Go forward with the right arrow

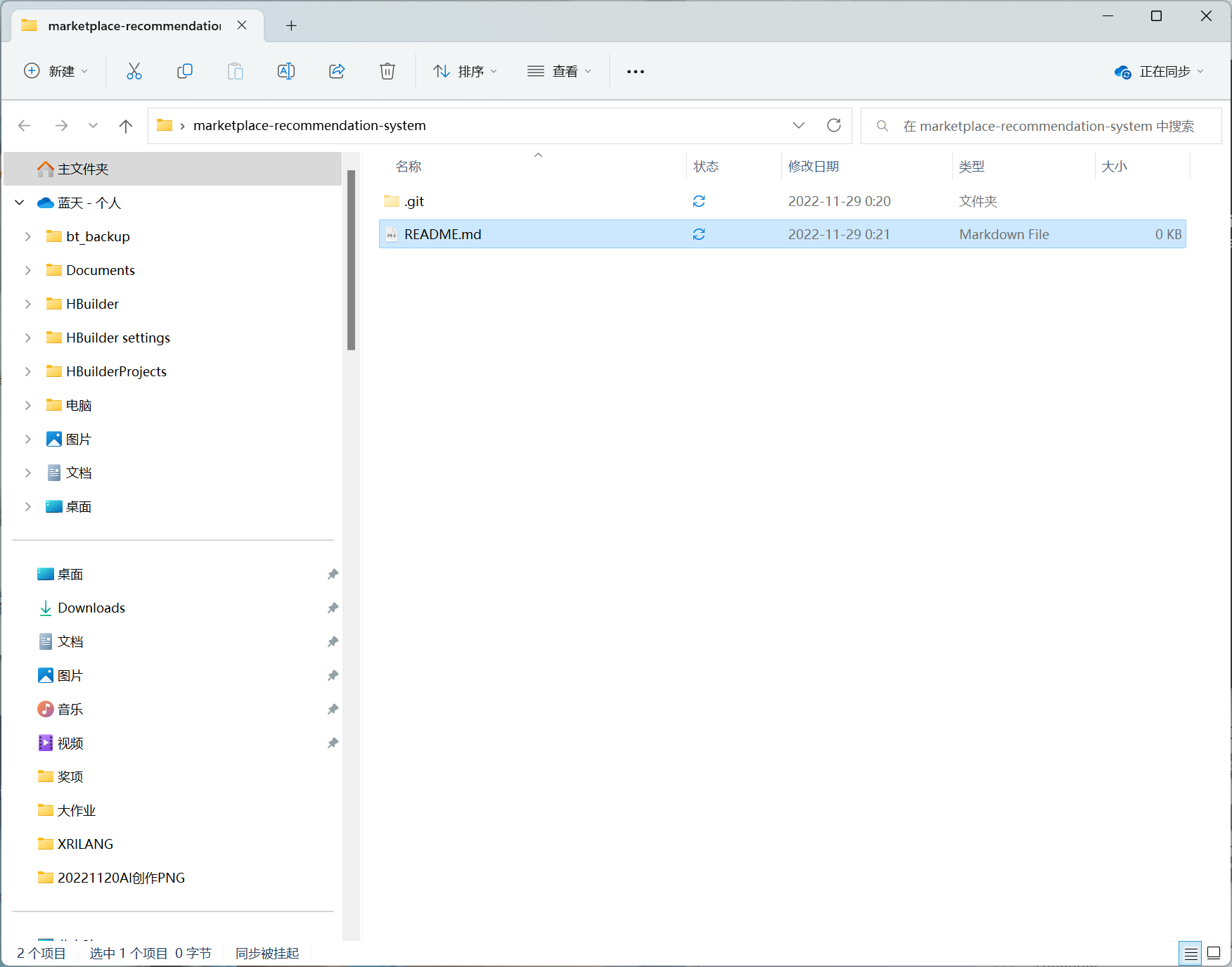pos(61,125)
